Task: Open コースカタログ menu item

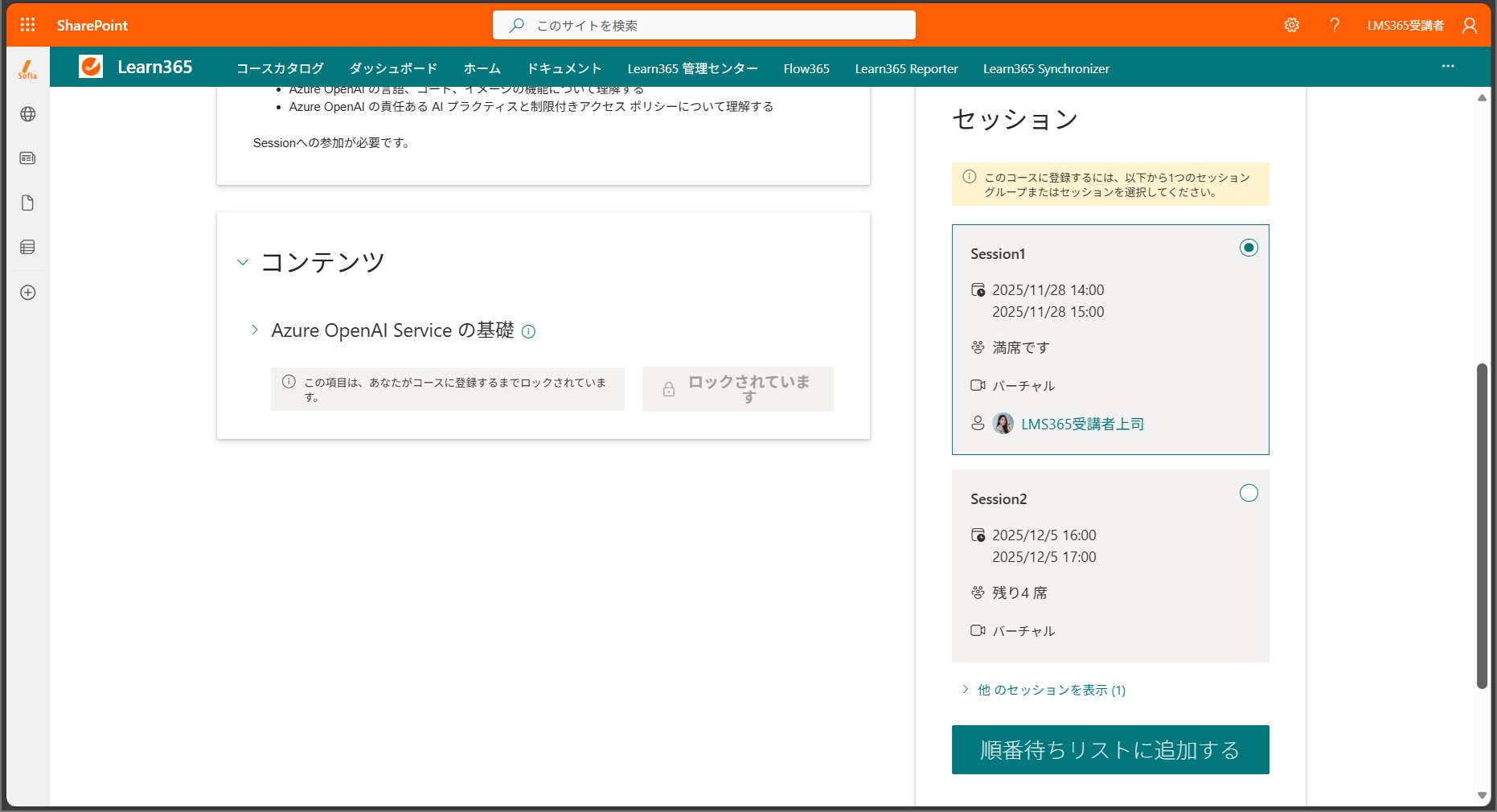Action: [x=280, y=68]
